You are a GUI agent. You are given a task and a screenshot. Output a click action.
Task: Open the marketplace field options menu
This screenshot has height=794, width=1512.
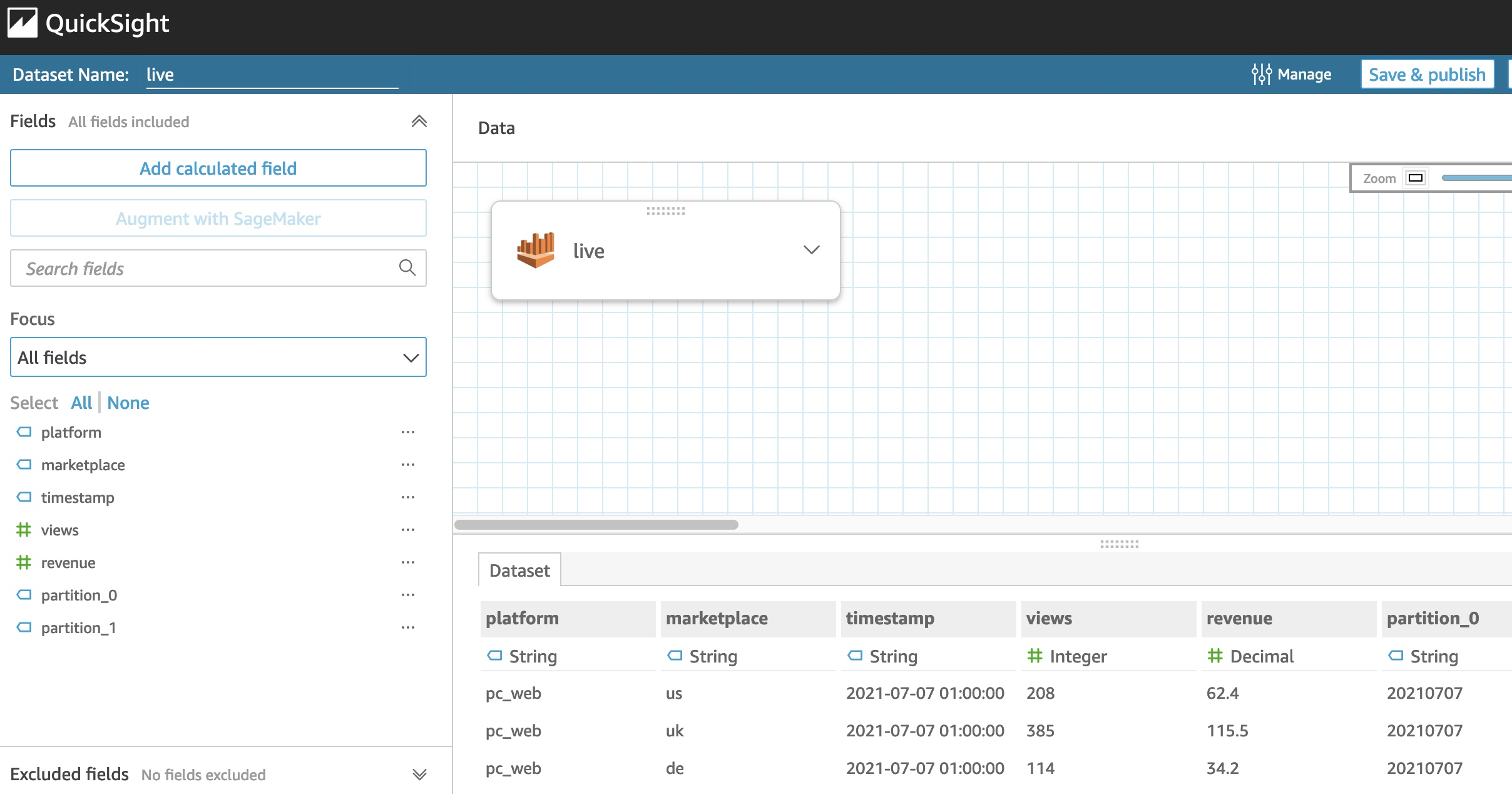408,465
